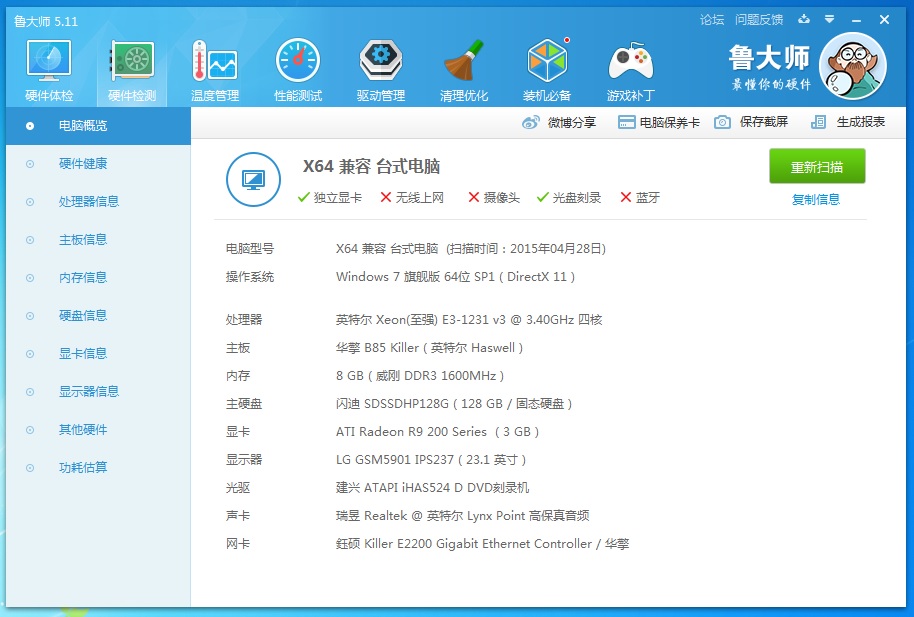Screen dimensions: 914x617
Task: Select 硬盘信息 in sidebar
Action: pyautogui.click(x=99, y=315)
